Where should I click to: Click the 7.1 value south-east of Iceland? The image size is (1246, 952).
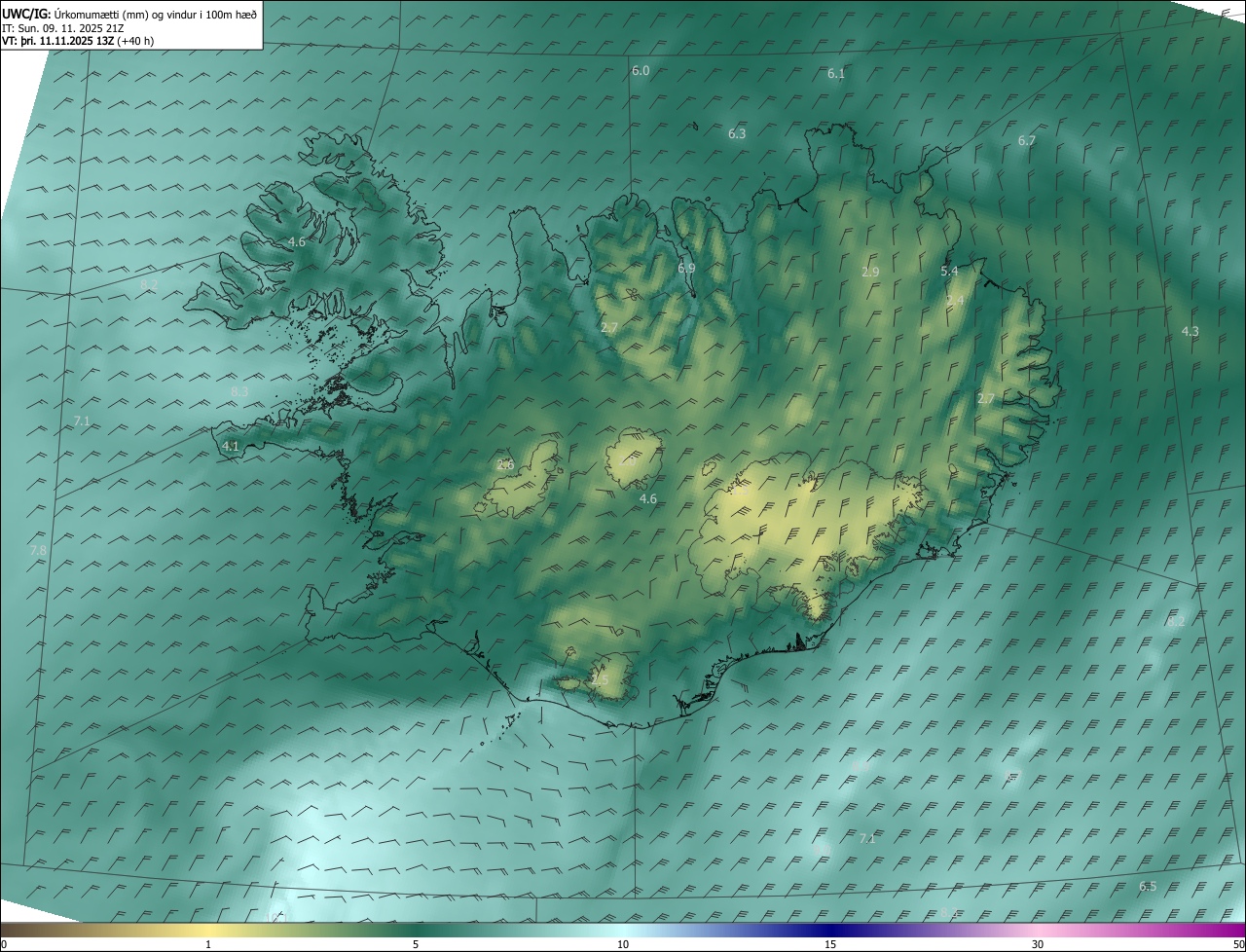point(867,838)
